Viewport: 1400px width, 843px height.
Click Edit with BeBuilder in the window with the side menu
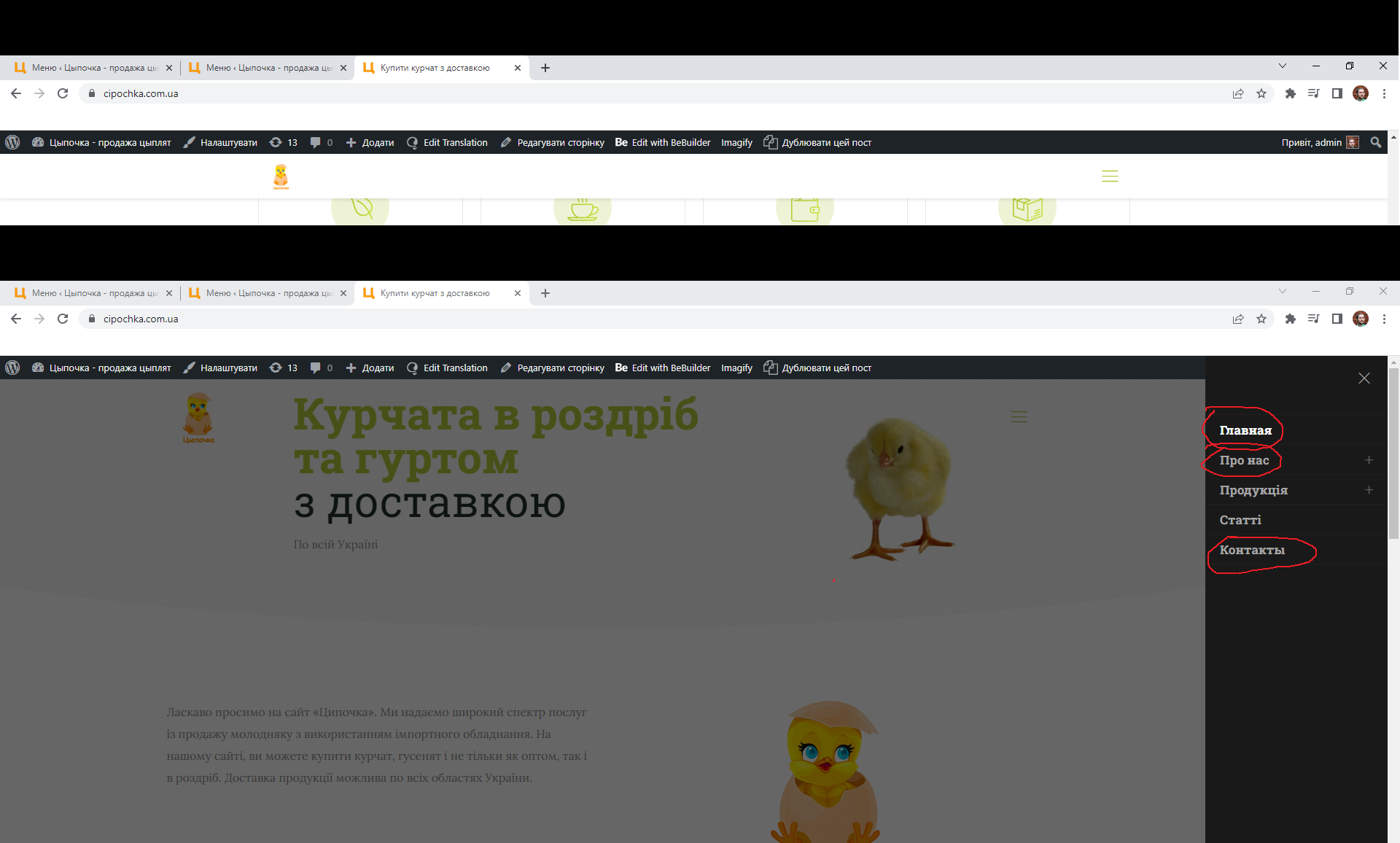[663, 368]
